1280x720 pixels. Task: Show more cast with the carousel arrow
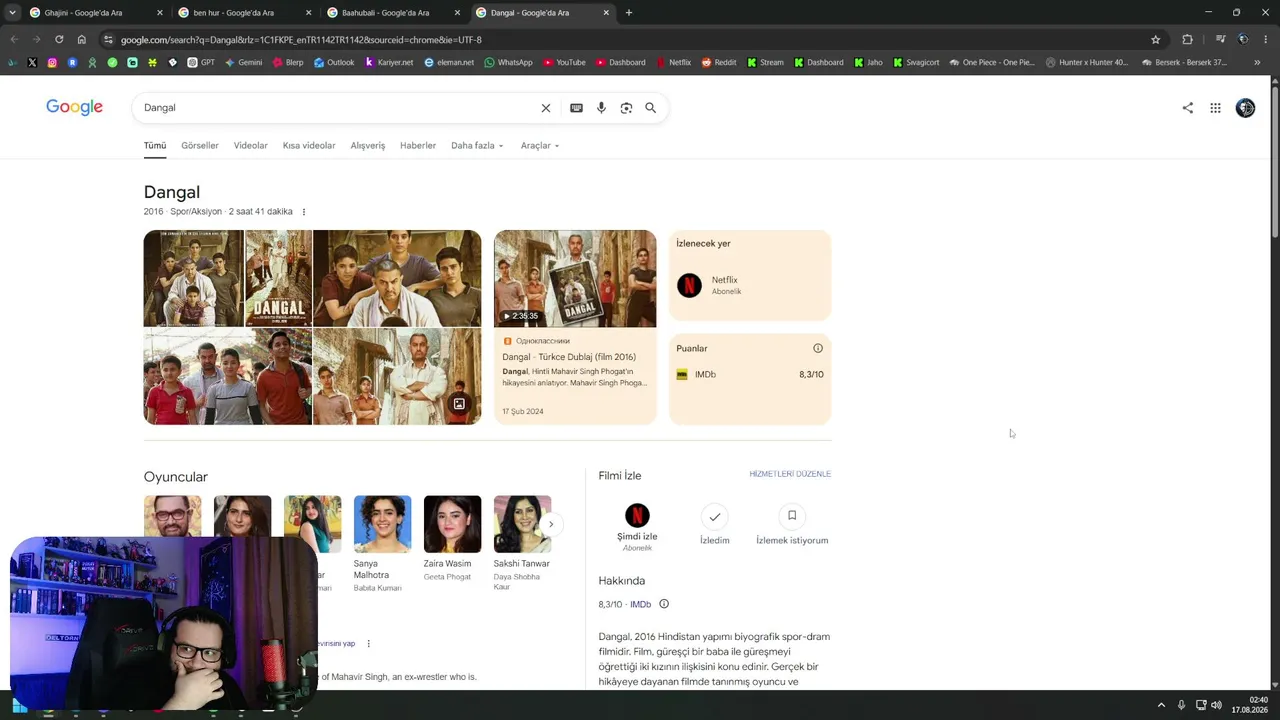pos(550,524)
